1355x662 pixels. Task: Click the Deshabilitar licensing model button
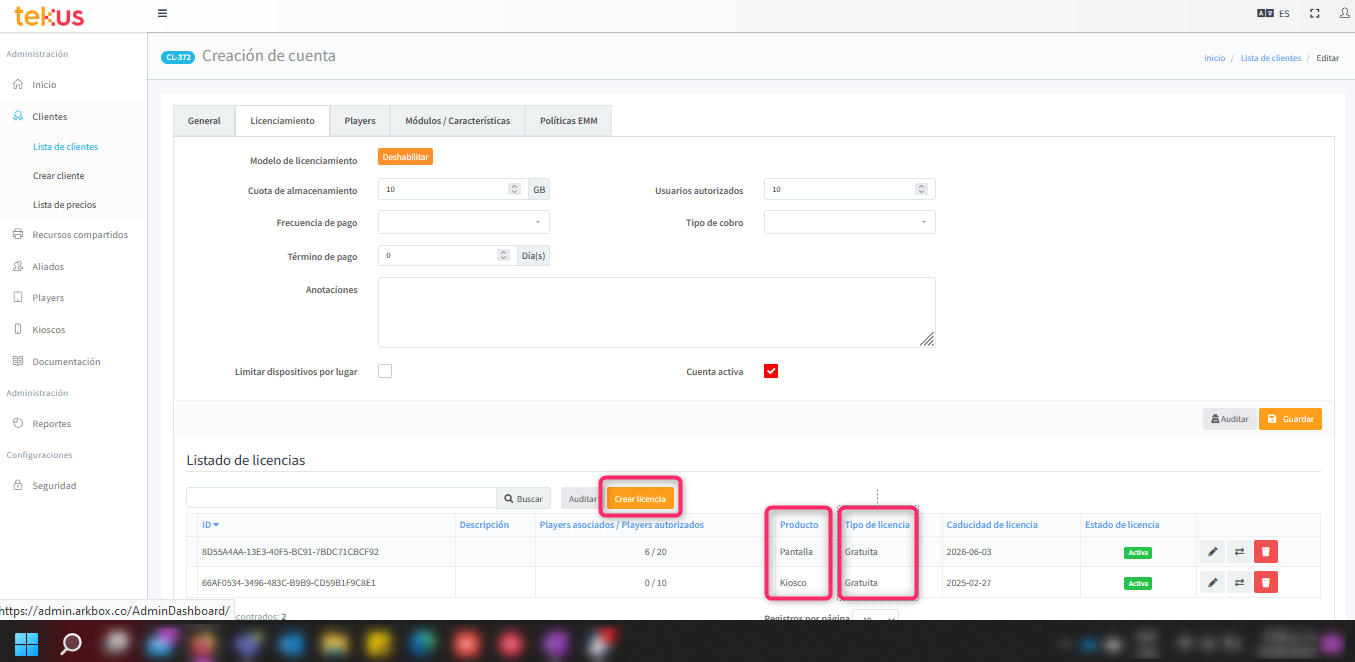(x=405, y=157)
